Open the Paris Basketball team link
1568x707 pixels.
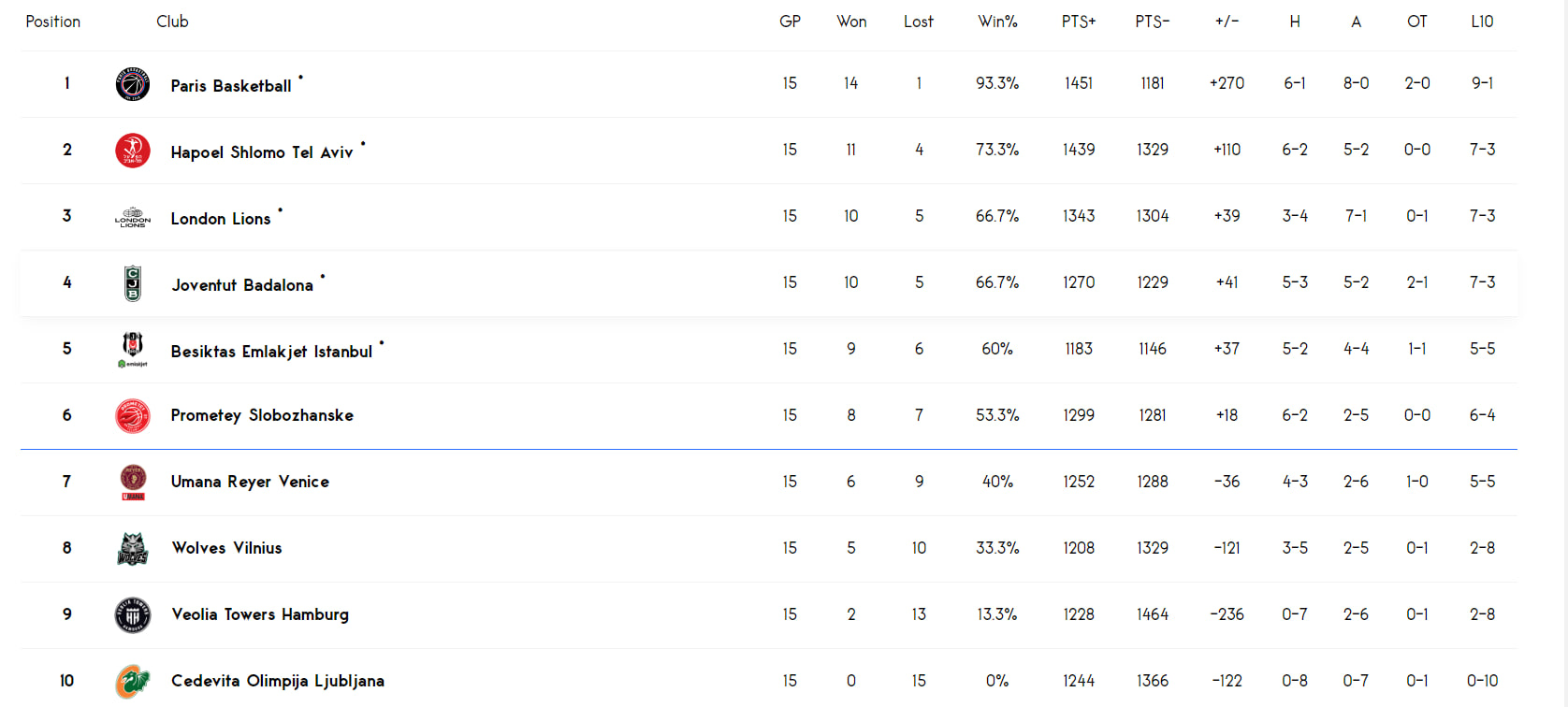click(231, 86)
